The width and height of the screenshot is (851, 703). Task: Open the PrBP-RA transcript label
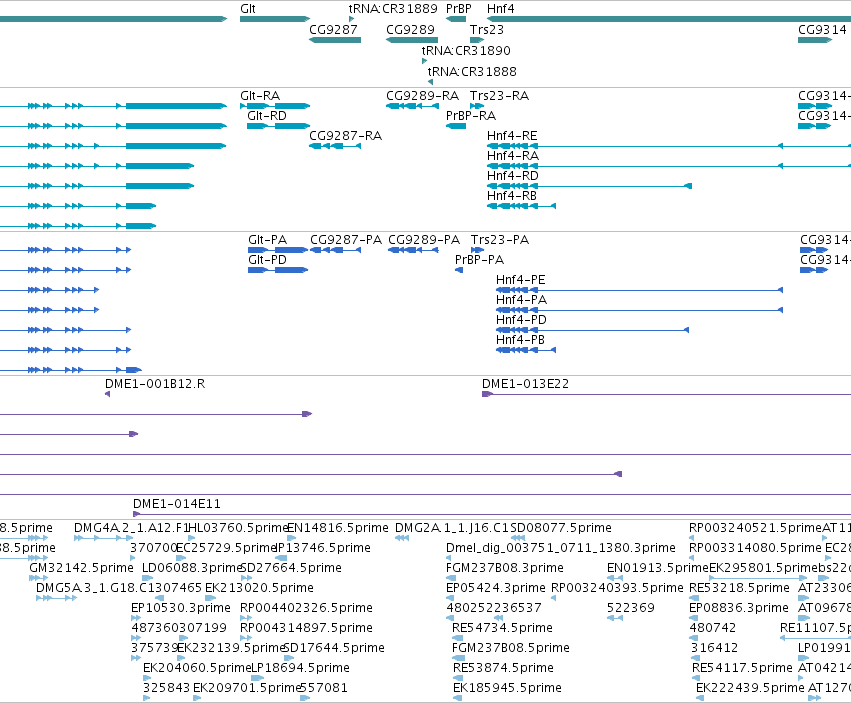tap(471, 116)
